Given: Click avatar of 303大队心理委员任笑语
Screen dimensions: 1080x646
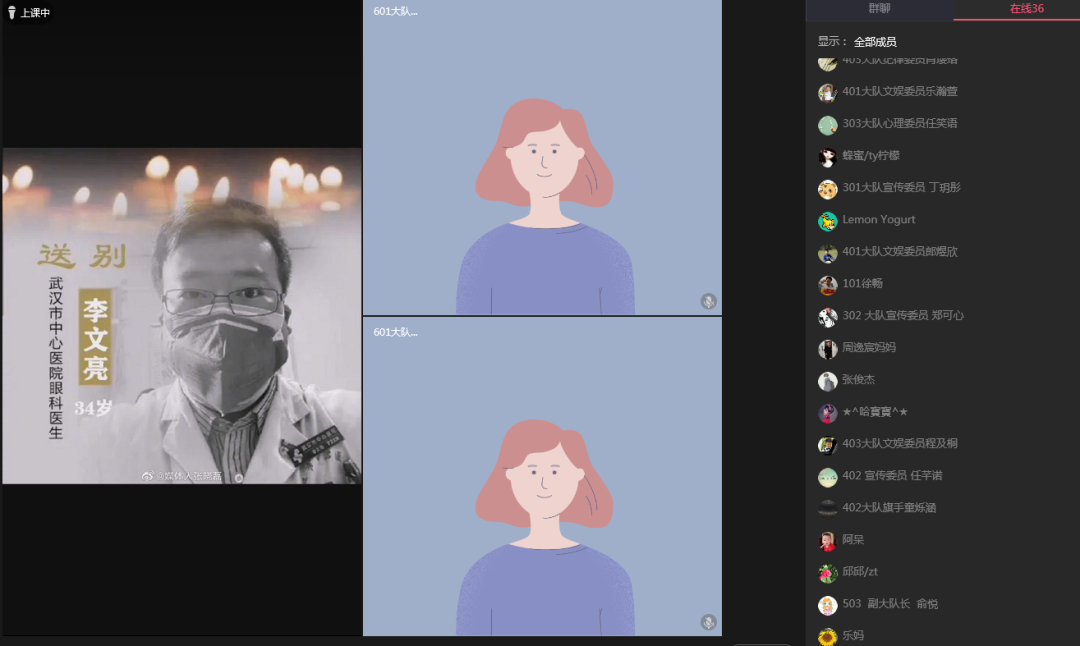Looking at the screenshot, I should [x=827, y=125].
